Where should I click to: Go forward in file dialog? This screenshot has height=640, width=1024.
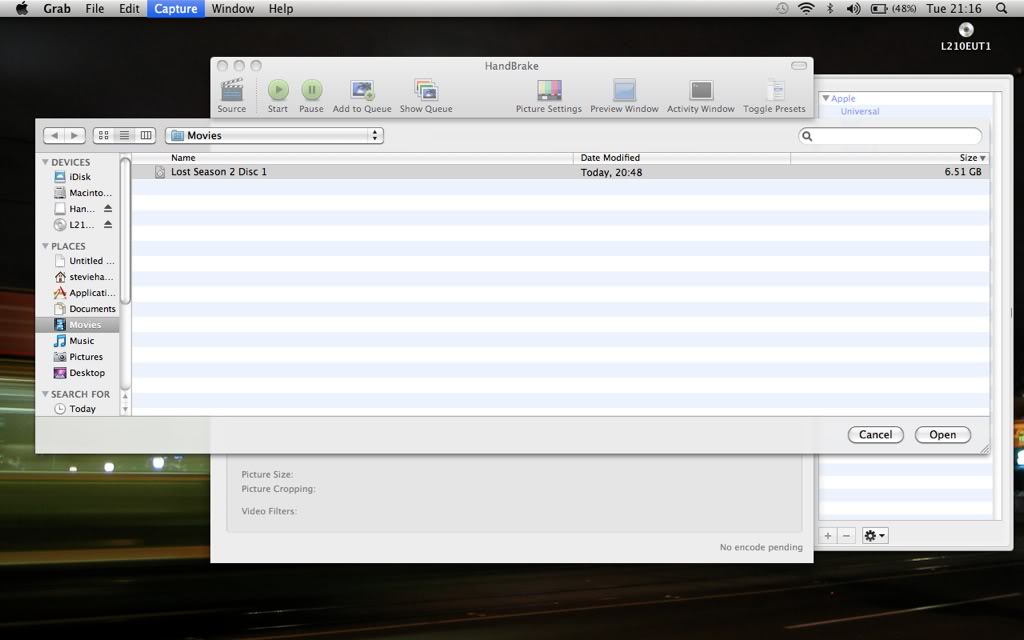point(75,135)
